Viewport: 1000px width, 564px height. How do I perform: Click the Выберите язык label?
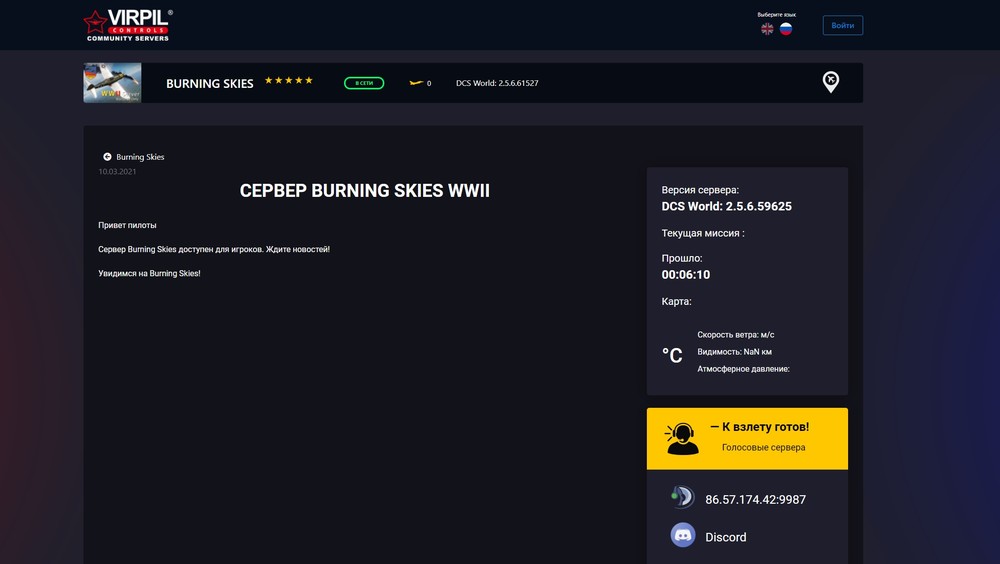pyautogui.click(x=777, y=15)
